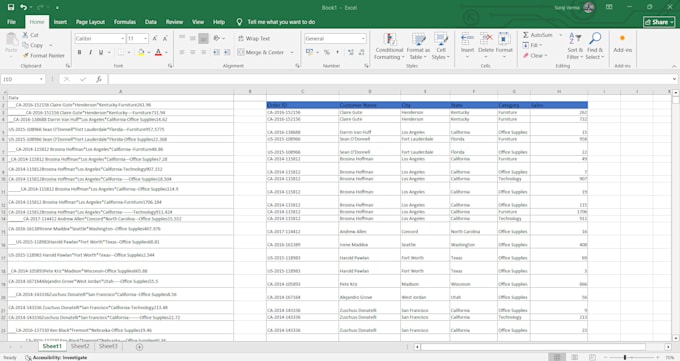Undo the last action
Image resolution: width=680 pixels, height=361 pixels.
point(23,7)
